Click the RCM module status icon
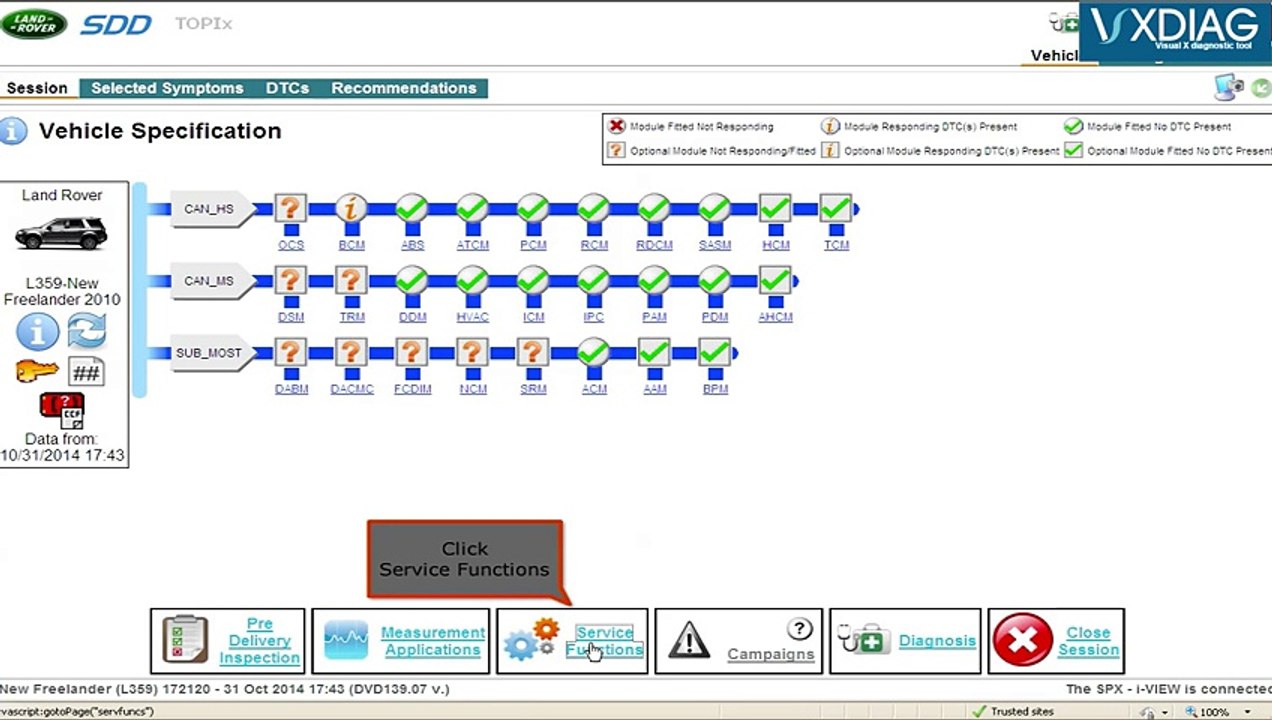1272x720 pixels. click(x=593, y=209)
